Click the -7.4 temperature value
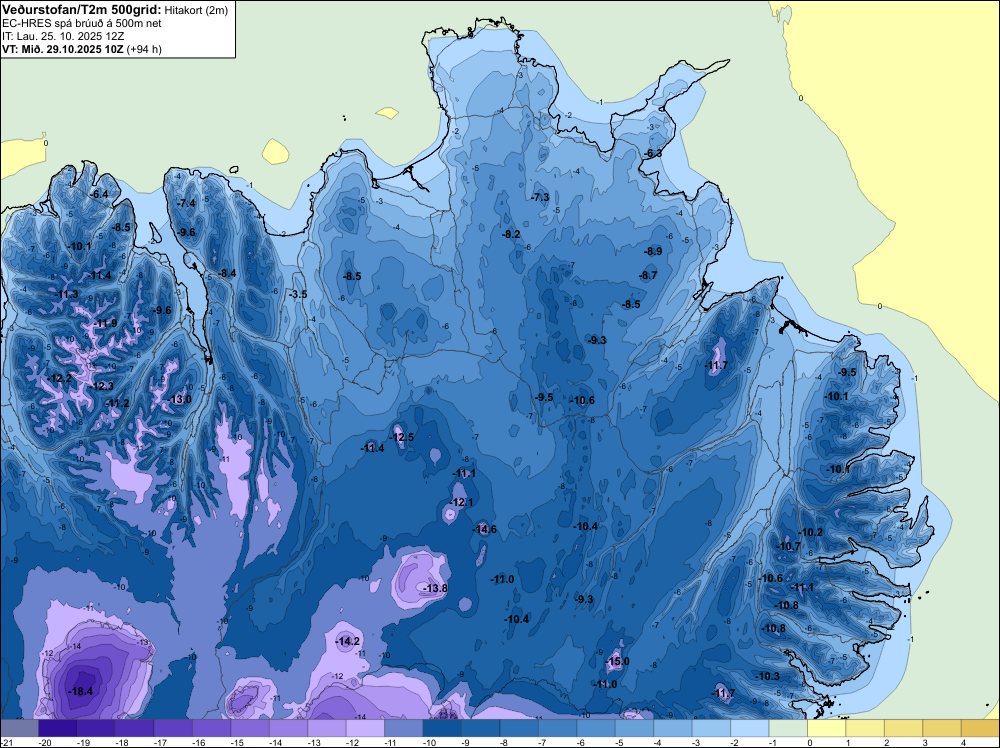Screen dimensions: 1000x748 point(186,203)
